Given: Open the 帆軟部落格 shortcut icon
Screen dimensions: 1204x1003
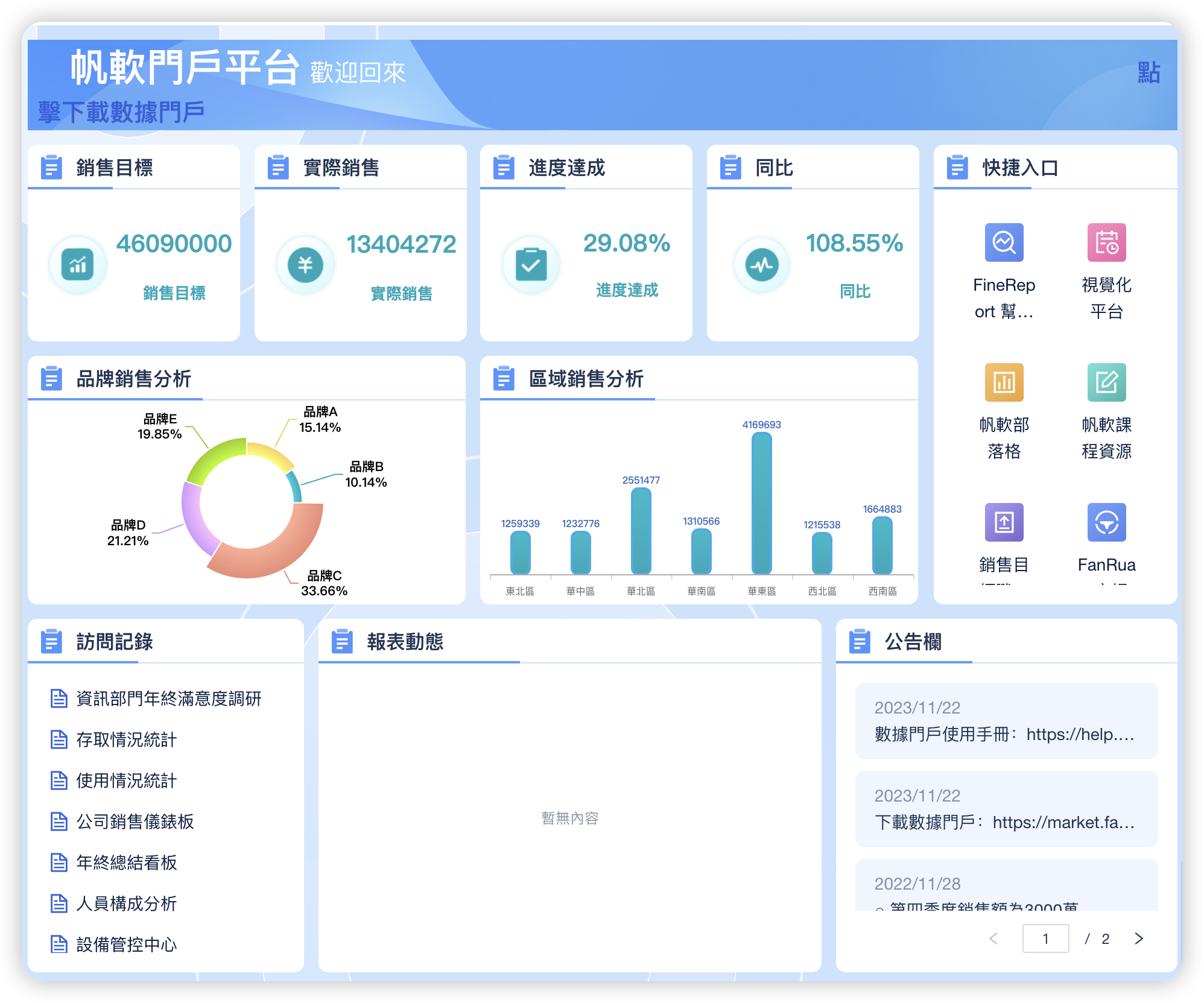Looking at the screenshot, I should click(1003, 382).
